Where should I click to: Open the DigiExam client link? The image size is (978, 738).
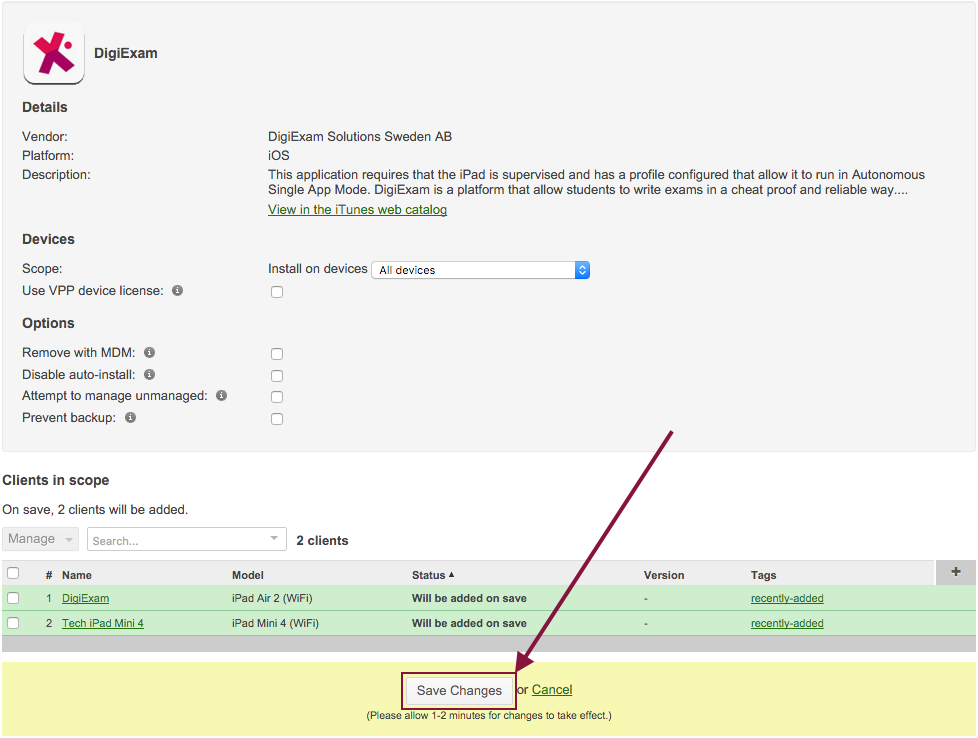[85, 598]
